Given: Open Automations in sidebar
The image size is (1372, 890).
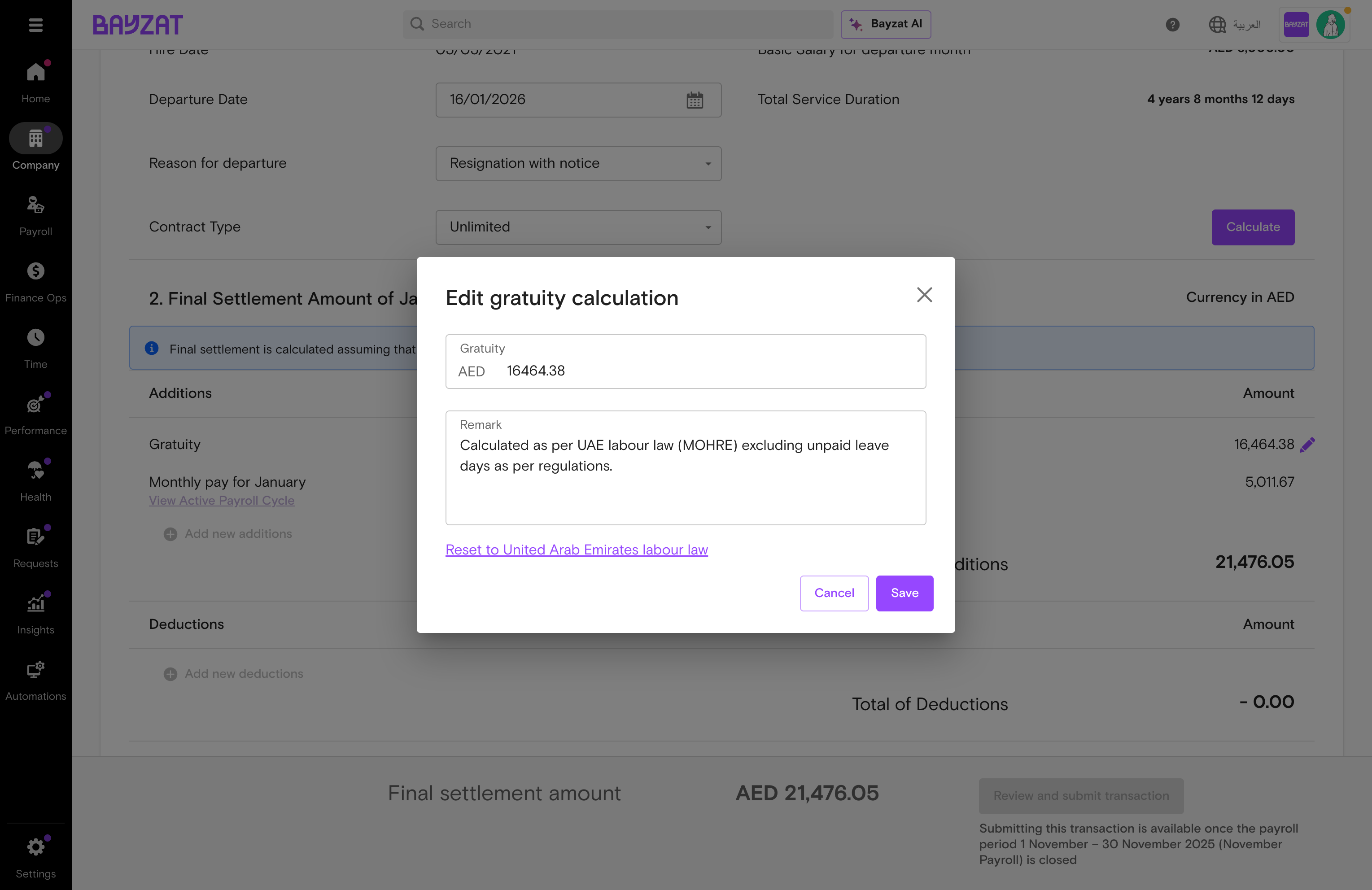Looking at the screenshot, I should (36, 680).
